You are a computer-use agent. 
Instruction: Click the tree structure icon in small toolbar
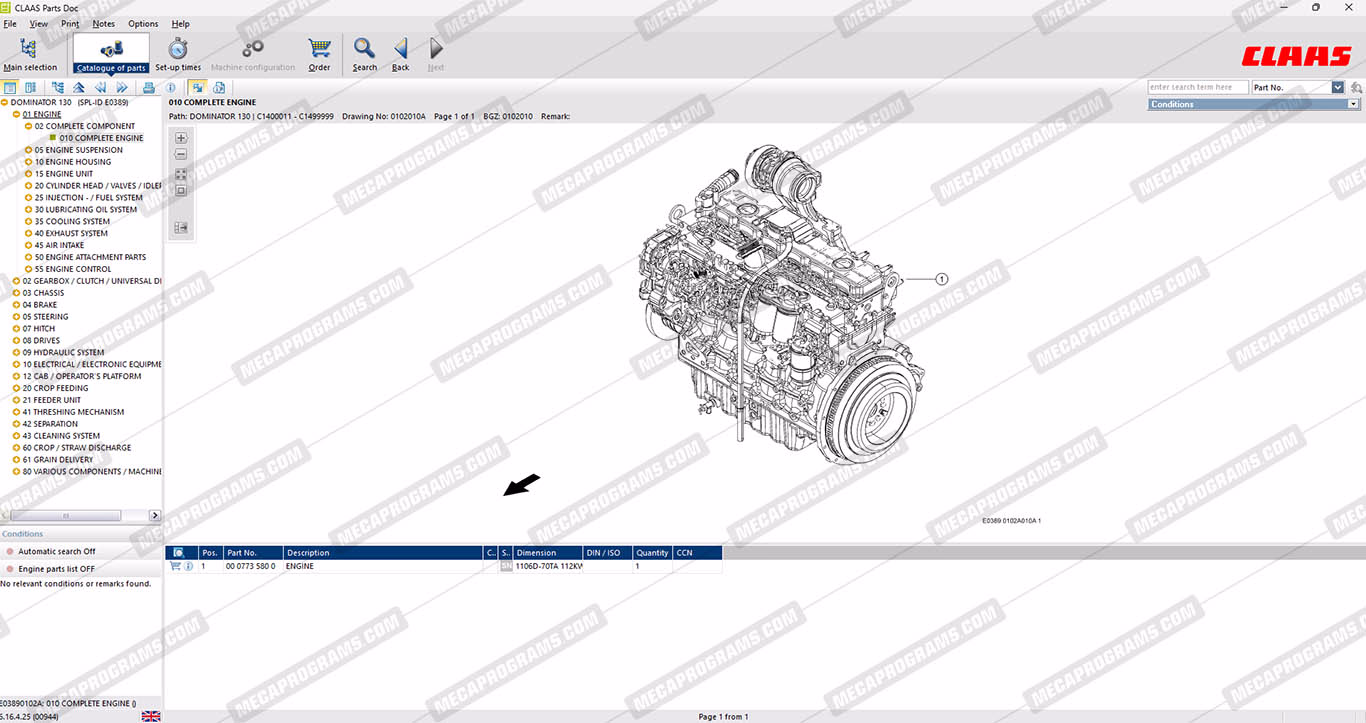point(58,88)
